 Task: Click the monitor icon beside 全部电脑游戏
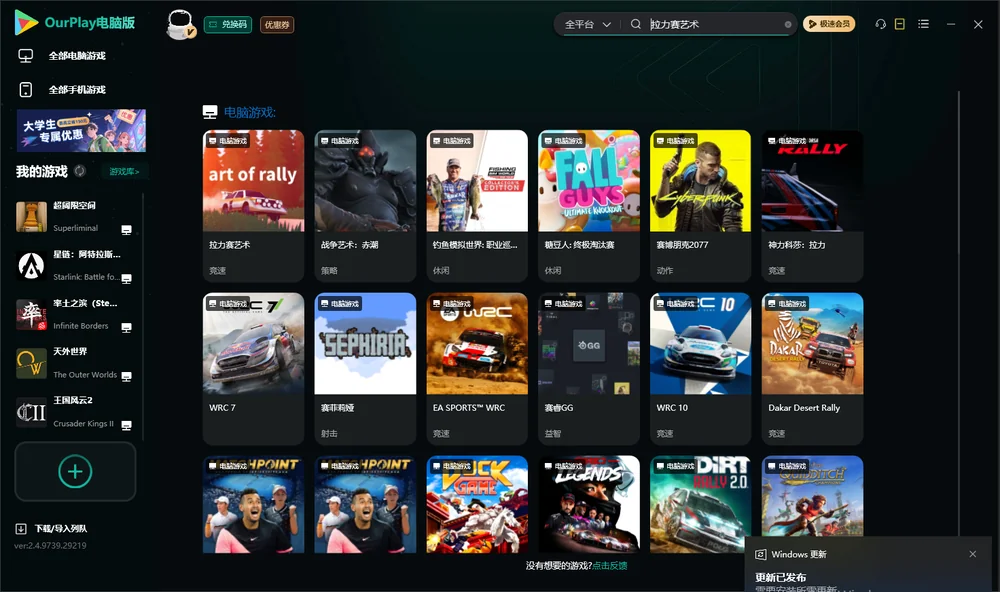[x=26, y=56]
